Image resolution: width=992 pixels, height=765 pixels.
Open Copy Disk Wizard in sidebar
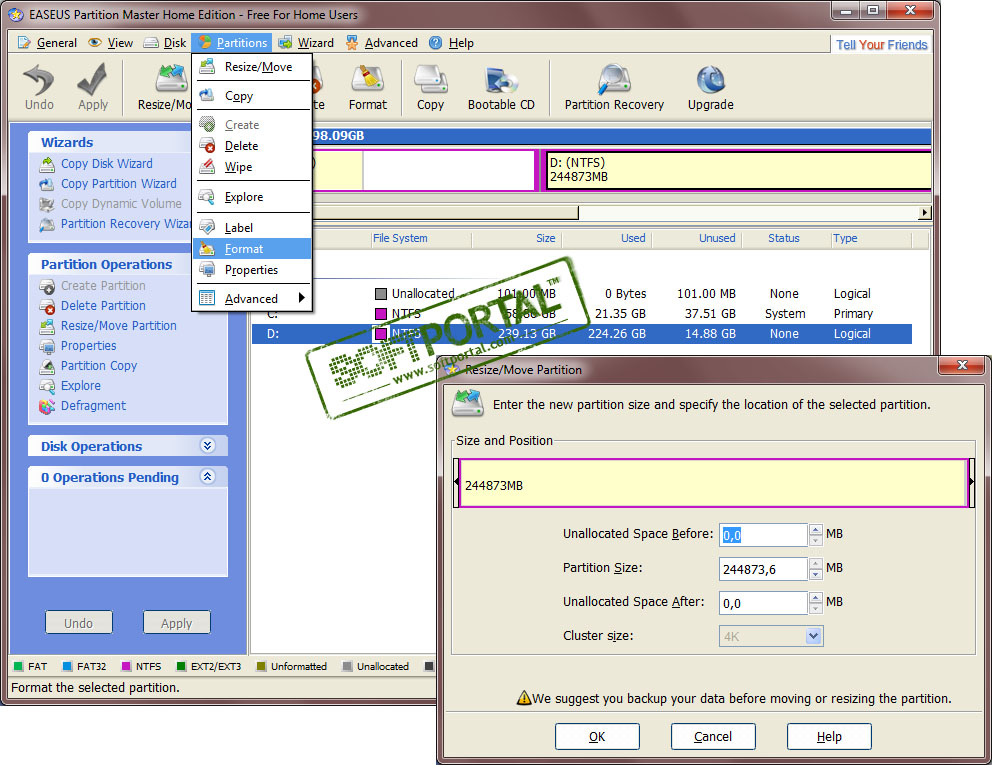tap(106, 164)
